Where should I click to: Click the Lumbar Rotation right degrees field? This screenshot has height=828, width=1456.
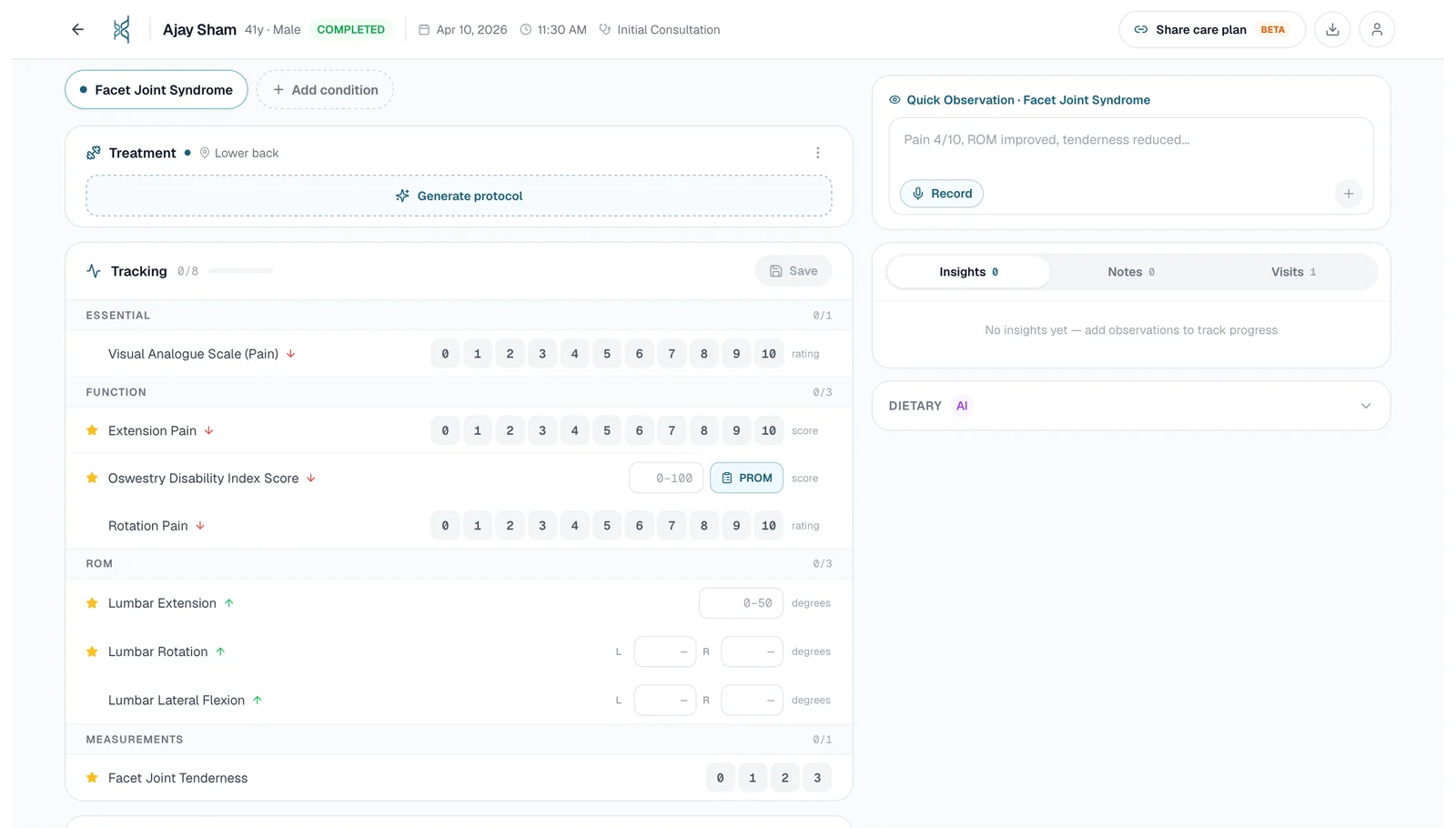[752, 651]
